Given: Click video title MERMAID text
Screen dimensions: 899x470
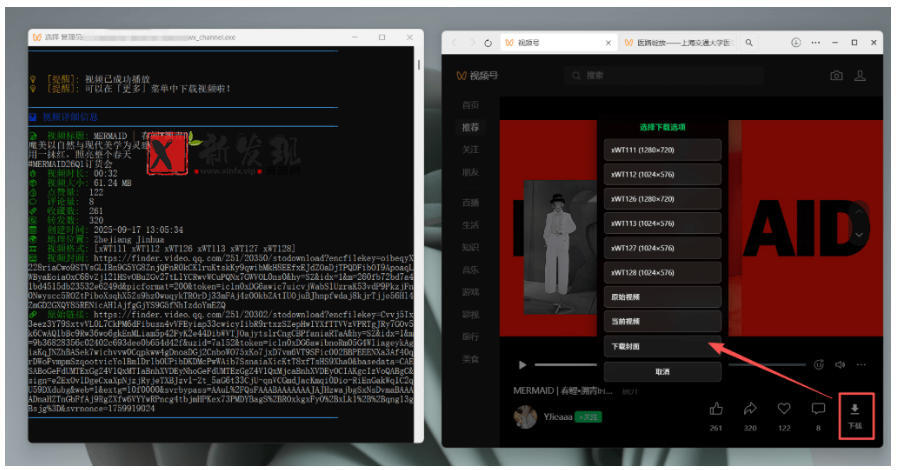Looking at the screenshot, I should coord(562,391).
